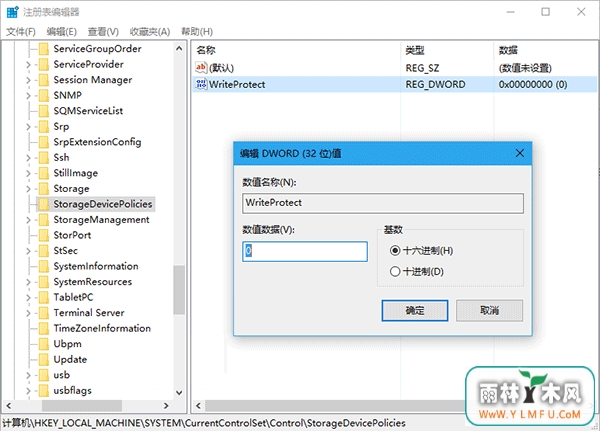Click the Terminal Server folder icon
The height and width of the screenshot is (431, 600).
[44, 313]
